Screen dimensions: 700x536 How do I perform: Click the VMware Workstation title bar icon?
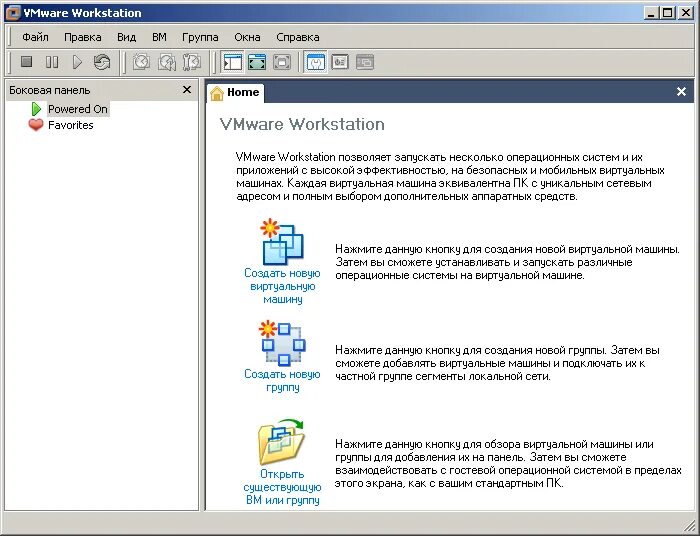pyautogui.click(x=12, y=13)
